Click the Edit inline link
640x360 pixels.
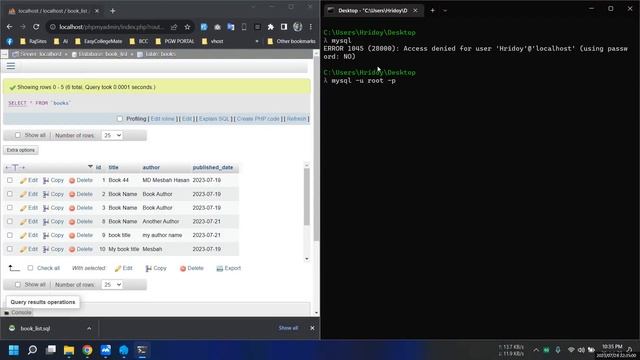click(x=162, y=119)
